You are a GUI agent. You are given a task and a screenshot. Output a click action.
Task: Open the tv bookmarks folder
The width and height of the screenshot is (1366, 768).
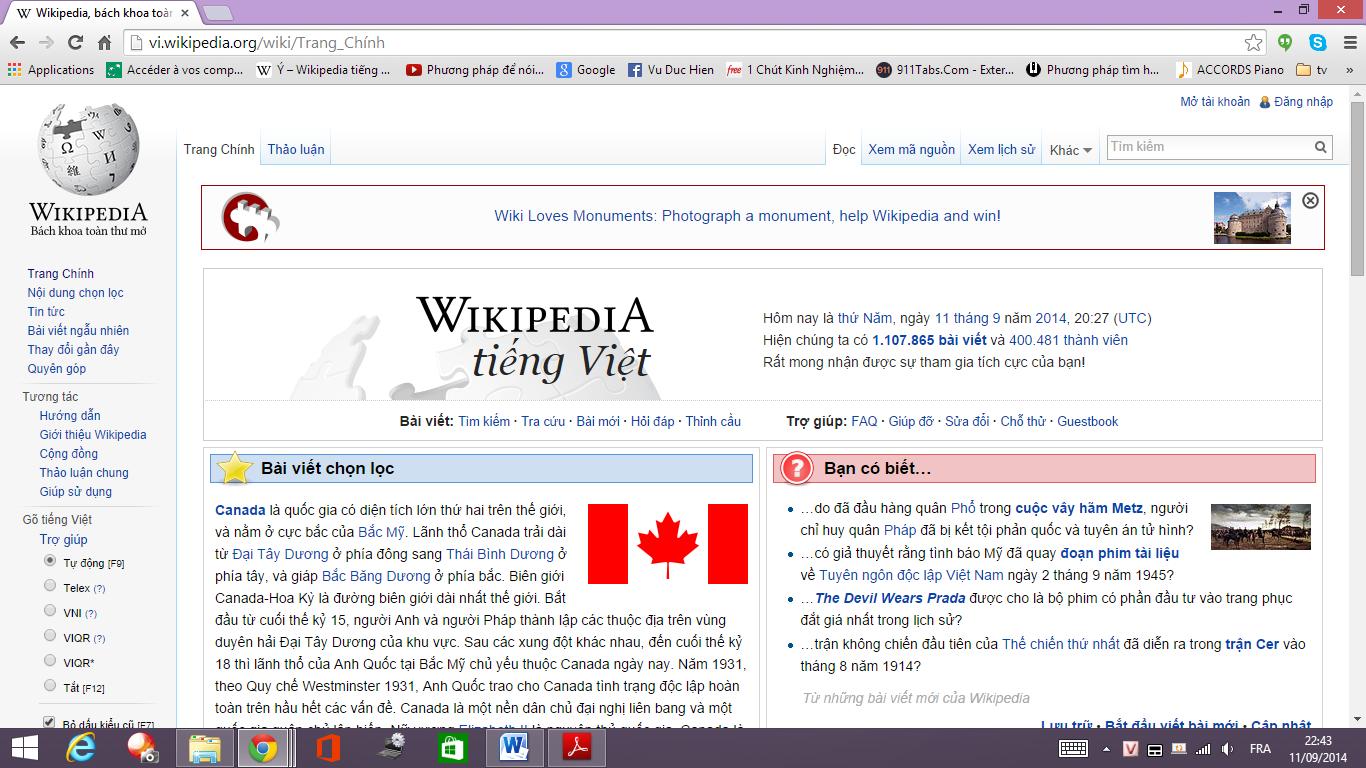click(x=1312, y=70)
